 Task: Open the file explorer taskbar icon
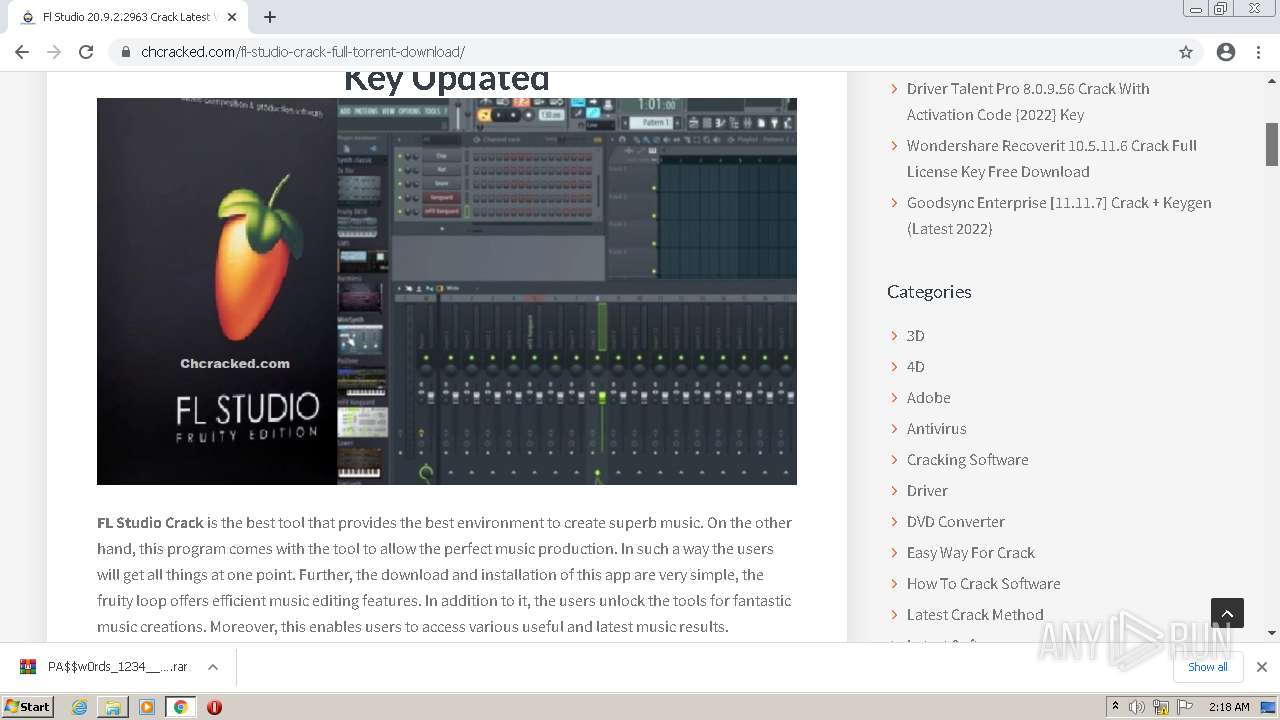click(x=113, y=707)
